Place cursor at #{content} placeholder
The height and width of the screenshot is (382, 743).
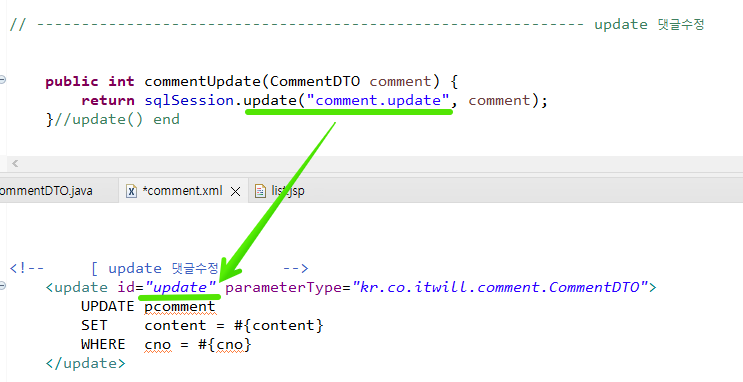(x=279, y=326)
